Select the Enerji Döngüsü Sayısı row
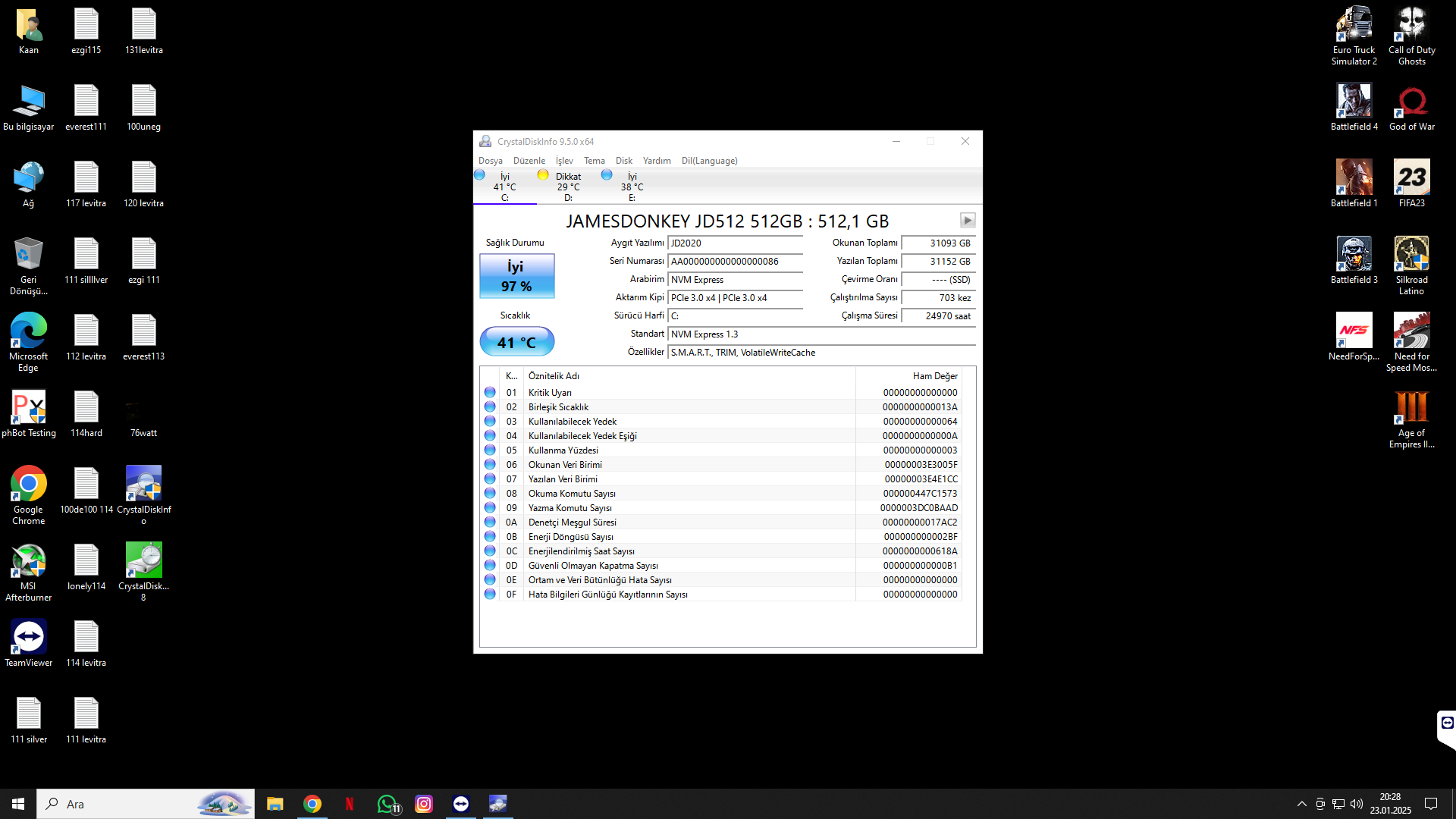 click(720, 537)
